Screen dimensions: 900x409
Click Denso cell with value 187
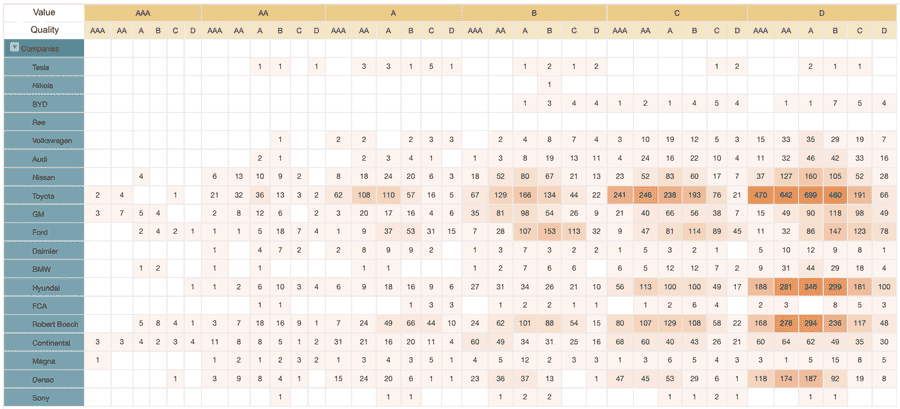(x=810, y=379)
